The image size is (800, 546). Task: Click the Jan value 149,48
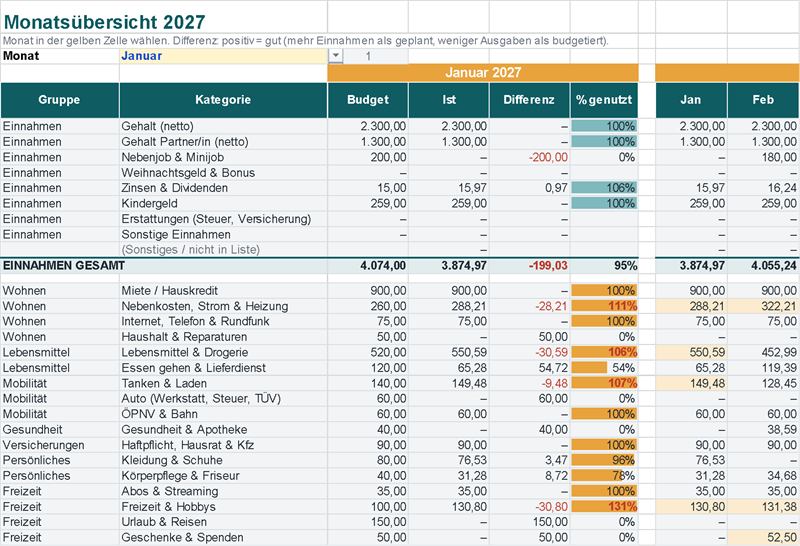pyautogui.click(x=691, y=383)
